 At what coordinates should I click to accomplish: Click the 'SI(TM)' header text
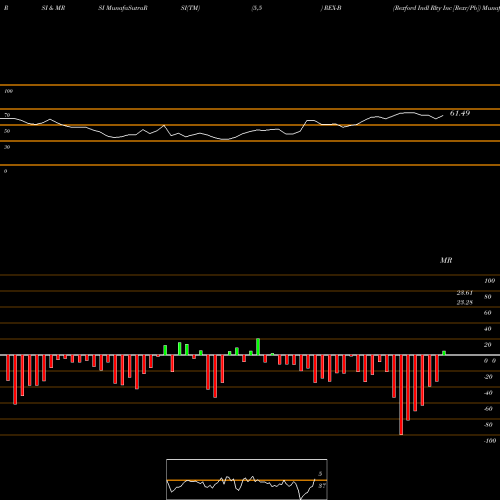tap(190, 8)
